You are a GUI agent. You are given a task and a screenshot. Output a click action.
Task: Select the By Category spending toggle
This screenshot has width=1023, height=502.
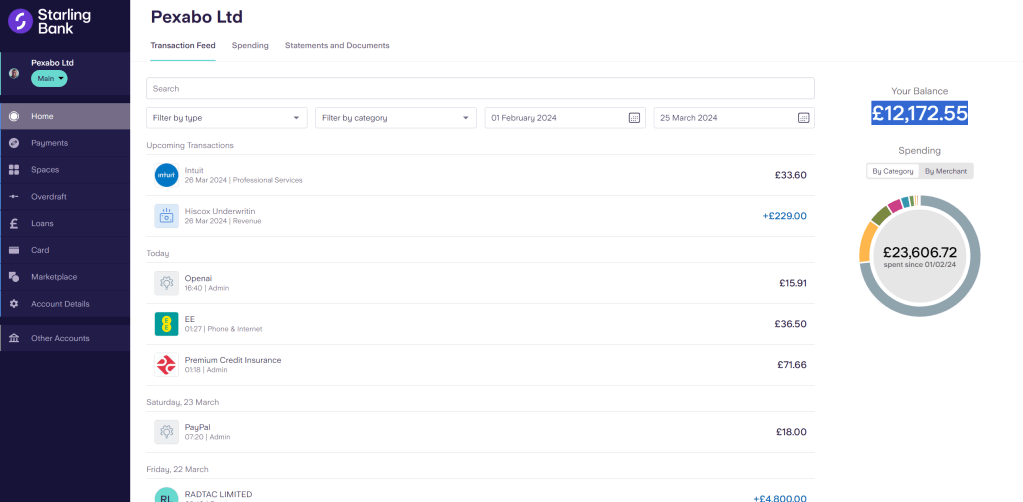893,171
